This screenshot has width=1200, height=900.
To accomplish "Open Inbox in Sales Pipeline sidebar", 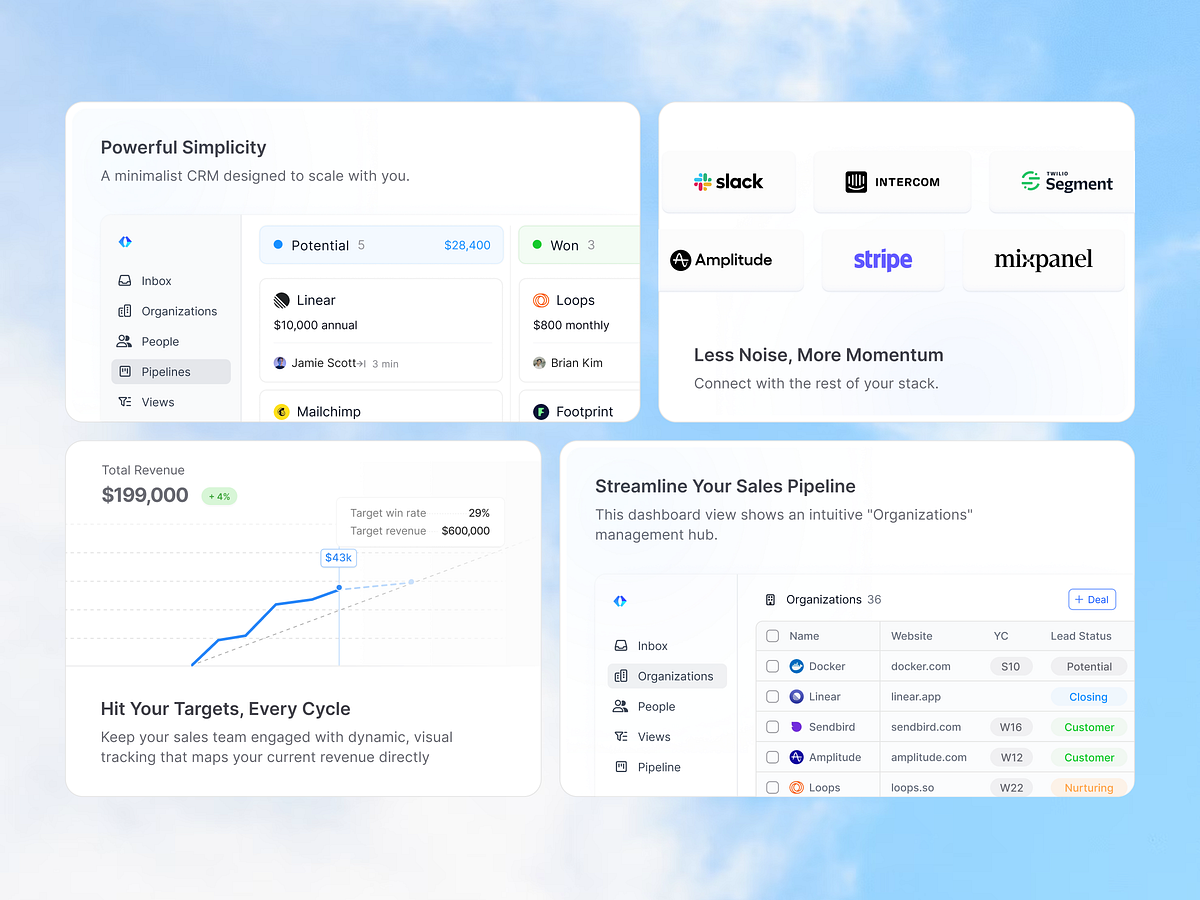I will click(x=667, y=646).
